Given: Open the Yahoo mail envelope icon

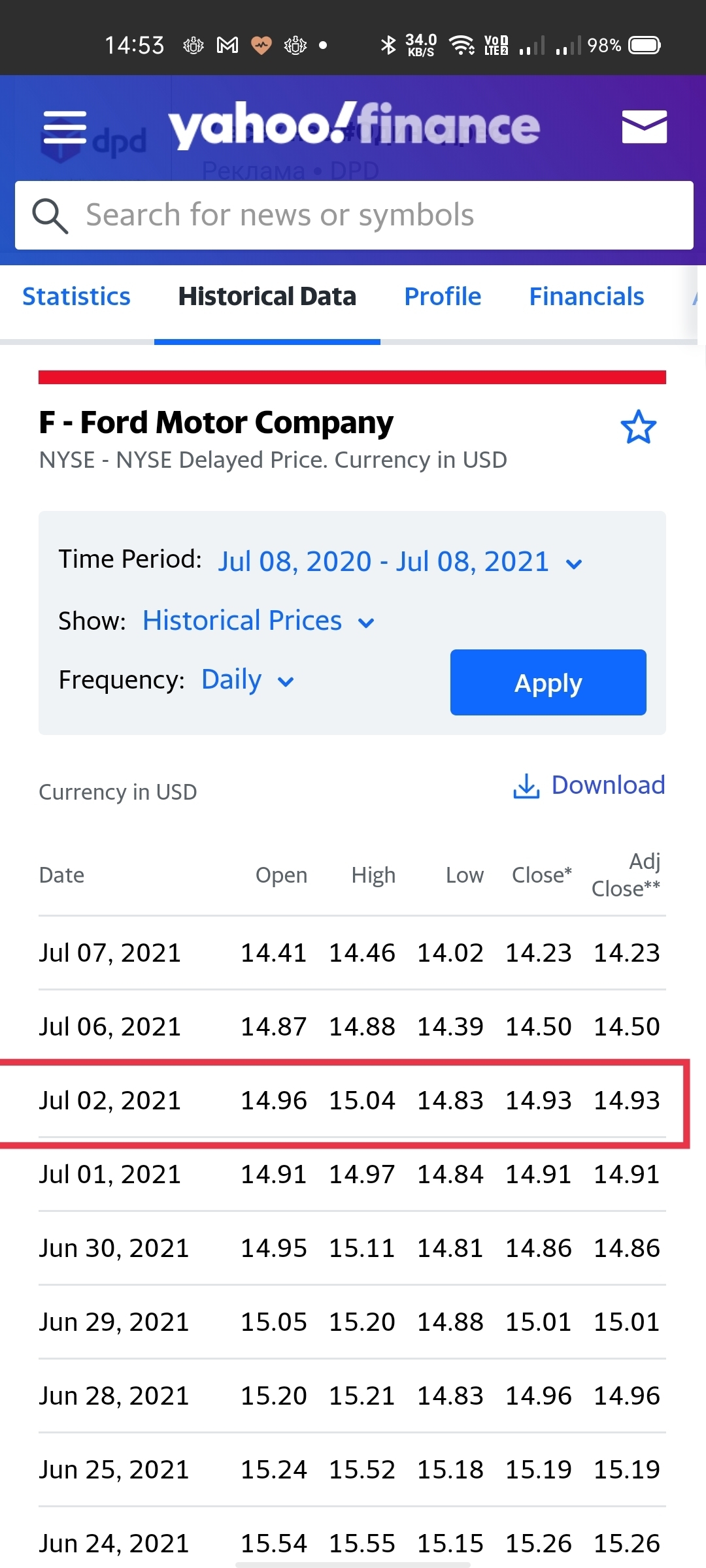Looking at the screenshot, I should (x=644, y=127).
